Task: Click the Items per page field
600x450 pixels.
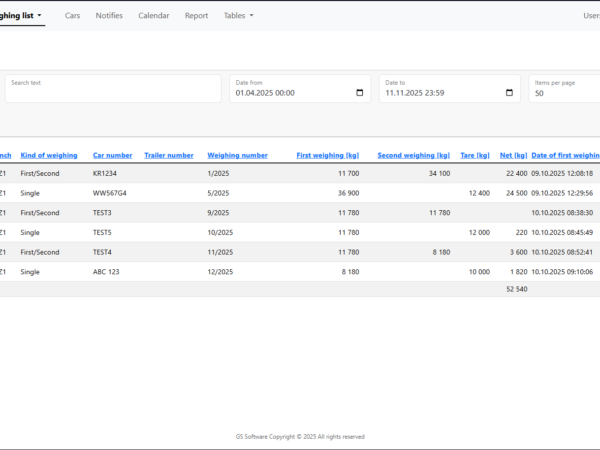Action: 564,89
